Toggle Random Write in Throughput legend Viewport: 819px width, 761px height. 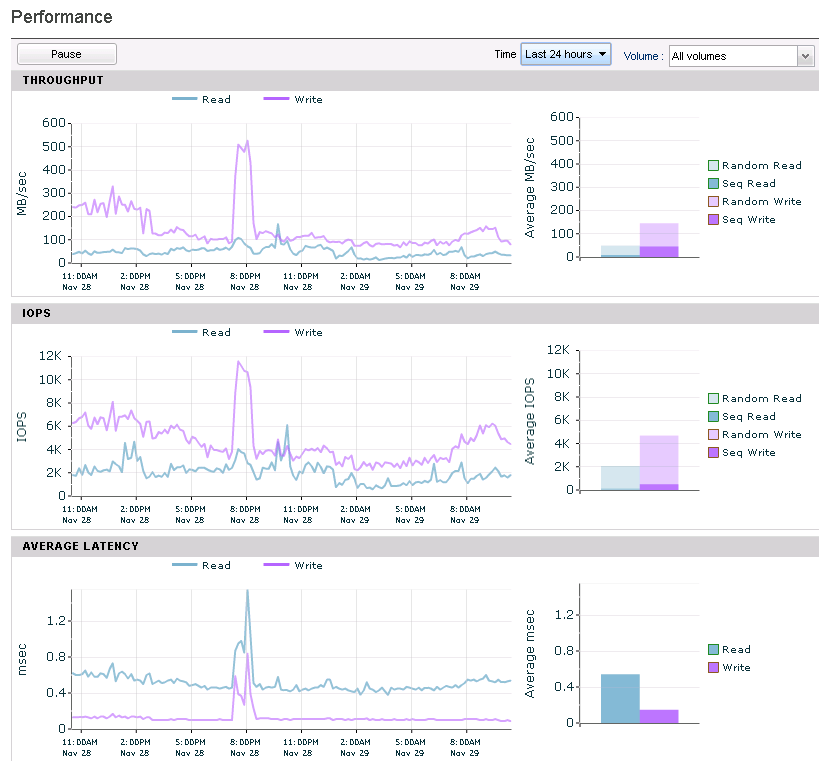coord(755,202)
